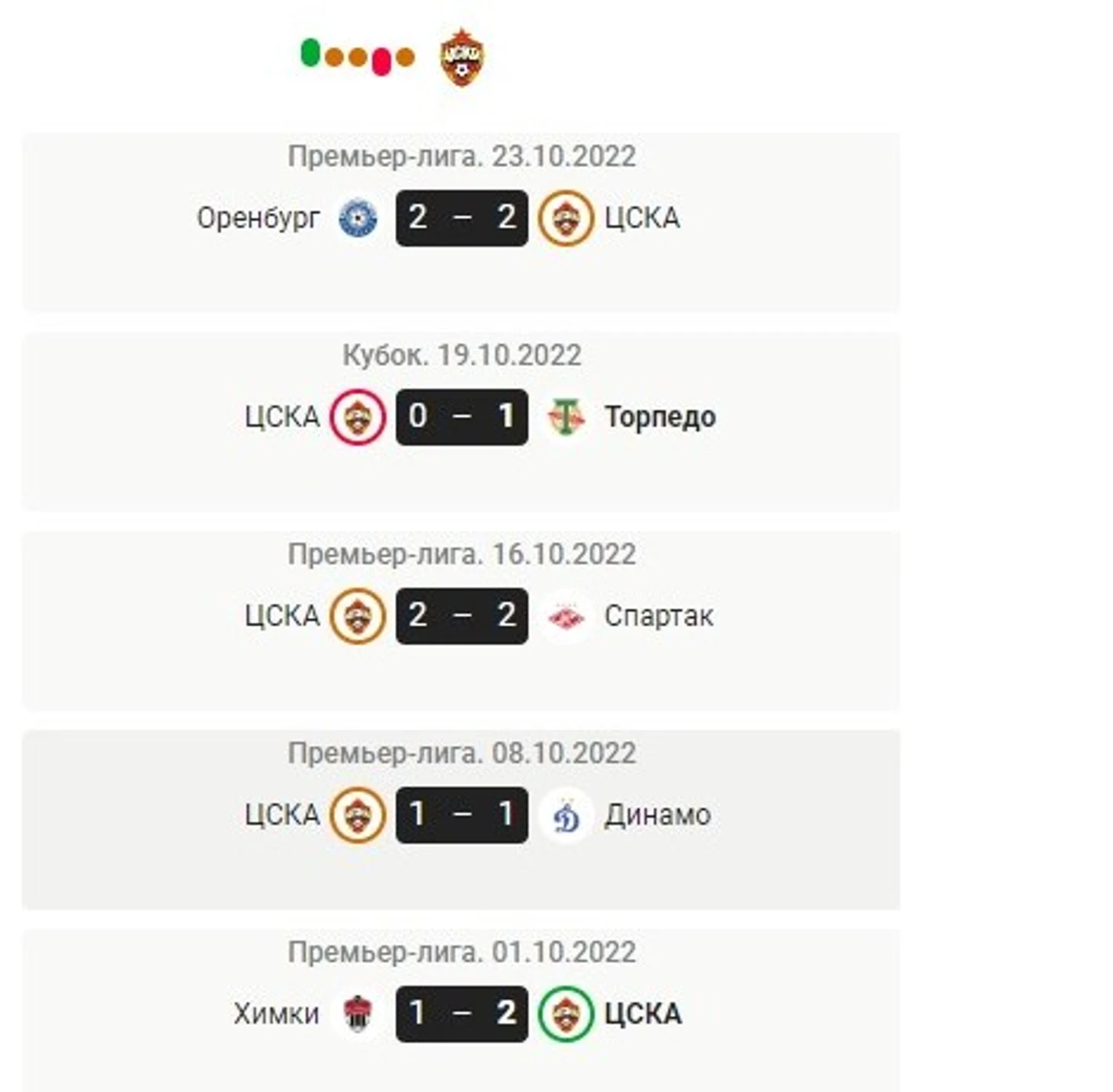Click the CSKA club crest at top
The width and height of the screenshot is (1113, 1092).
click(461, 57)
